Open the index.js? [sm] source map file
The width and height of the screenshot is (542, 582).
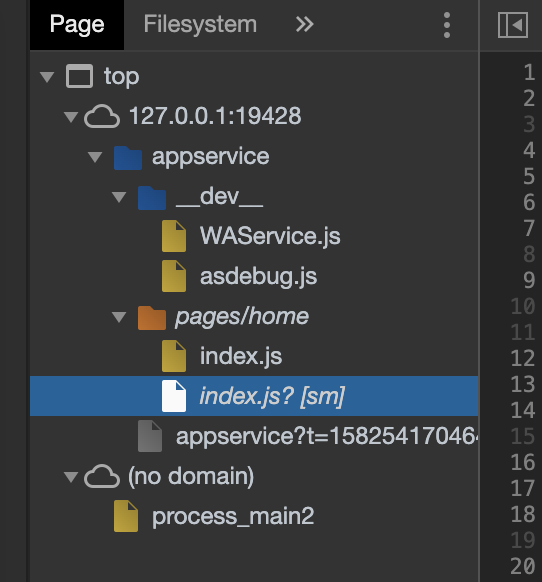pyautogui.click(x=272, y=396)
